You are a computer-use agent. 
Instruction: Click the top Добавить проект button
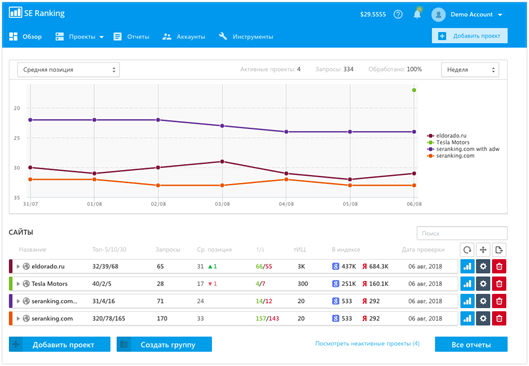click(x=470, y=36)
